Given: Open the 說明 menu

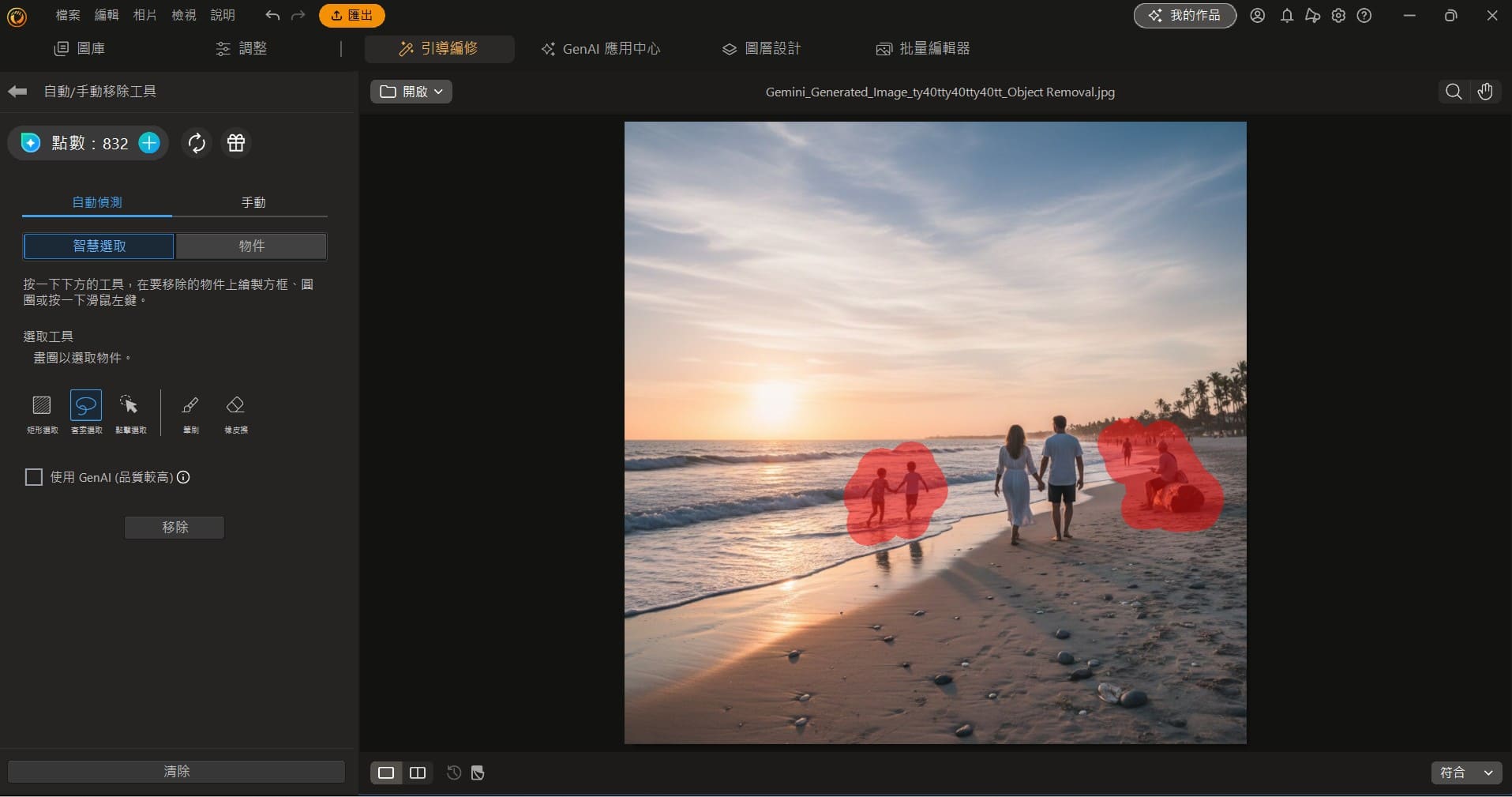Looking at the screenshot, I should point(223,15).
